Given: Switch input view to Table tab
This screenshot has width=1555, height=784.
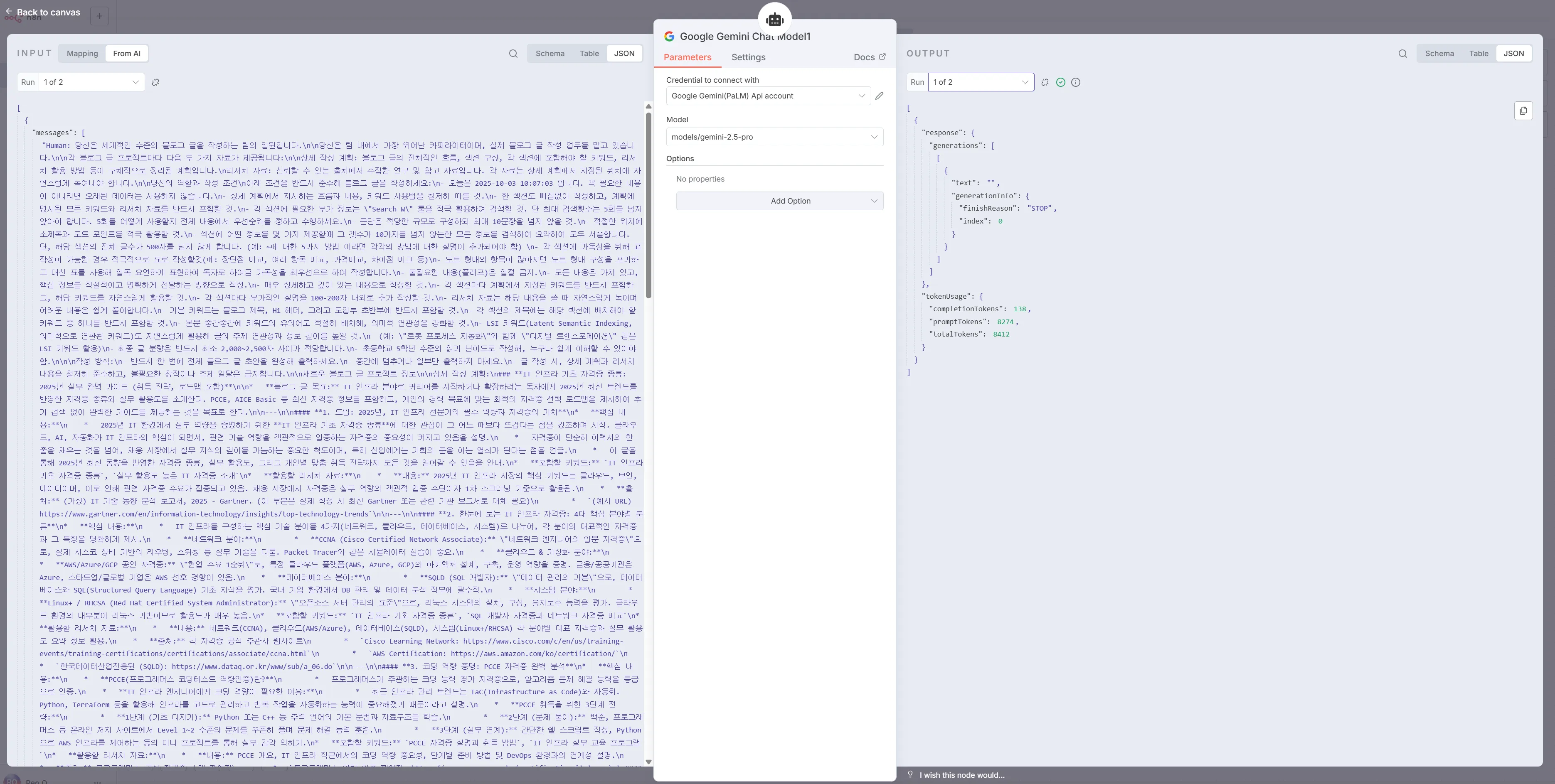Looking at the screenshot, I should point(589,54).
